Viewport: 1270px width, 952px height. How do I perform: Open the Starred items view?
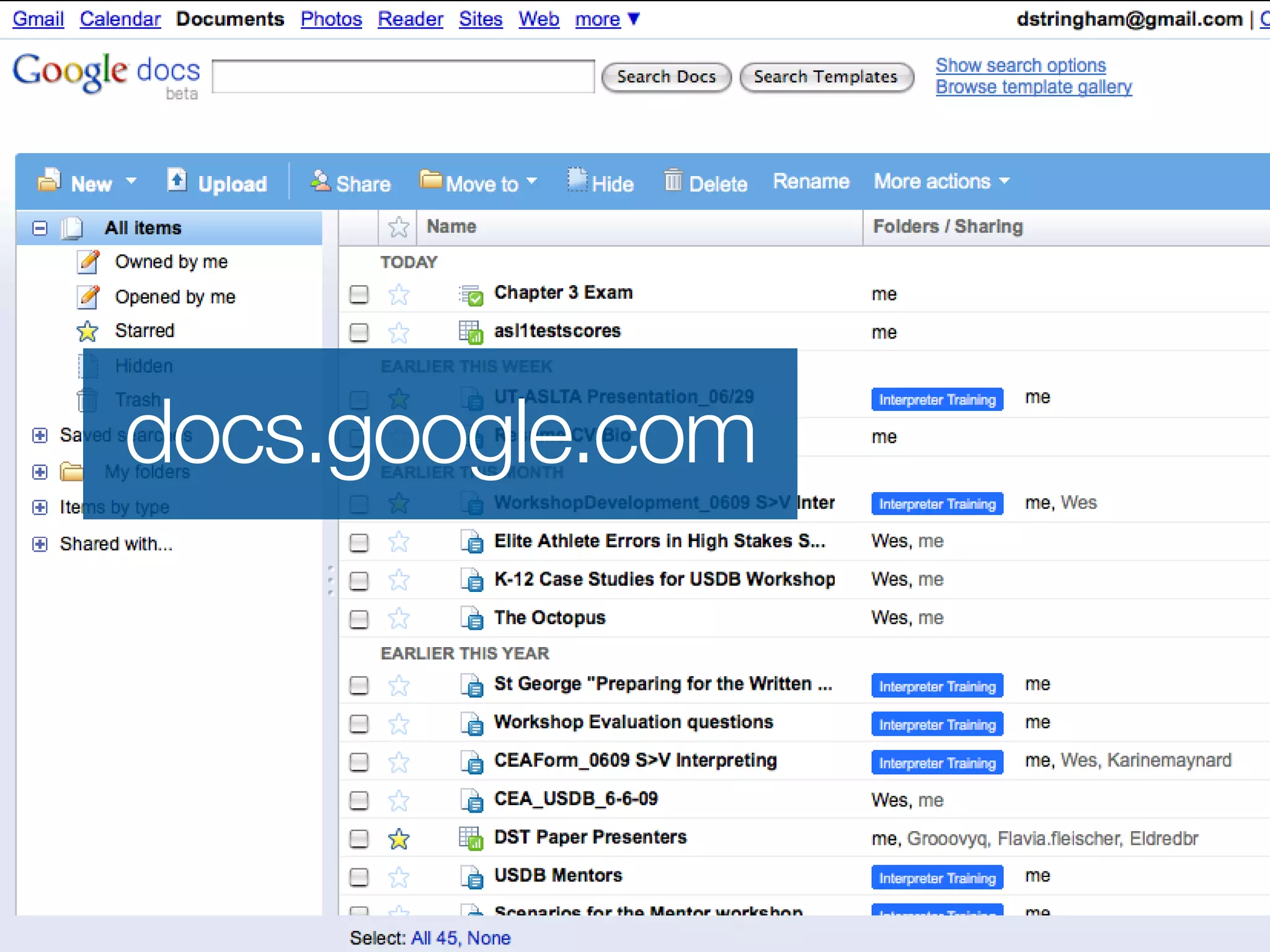[x=144, y=331]
